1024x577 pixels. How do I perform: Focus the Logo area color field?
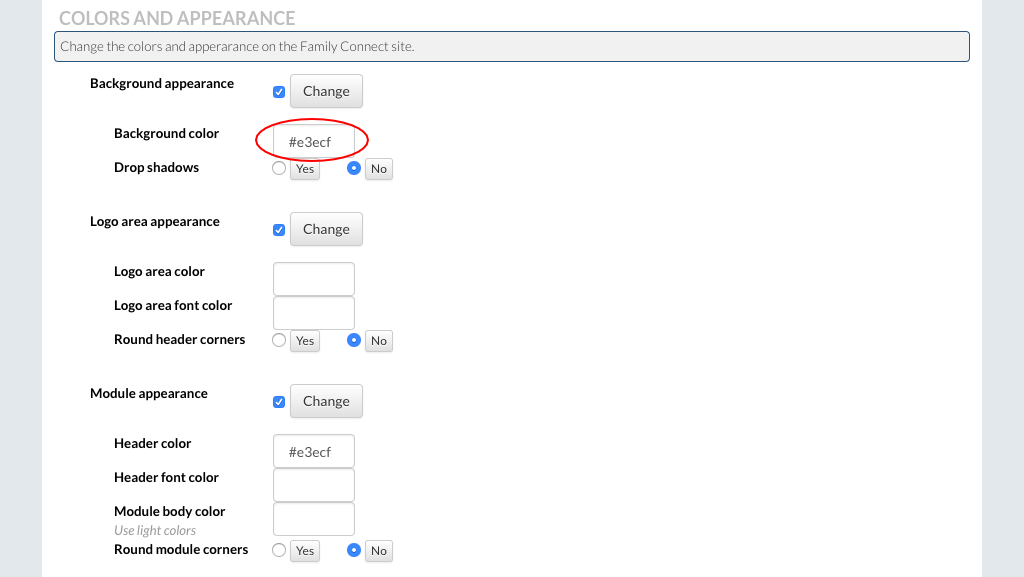313,279
